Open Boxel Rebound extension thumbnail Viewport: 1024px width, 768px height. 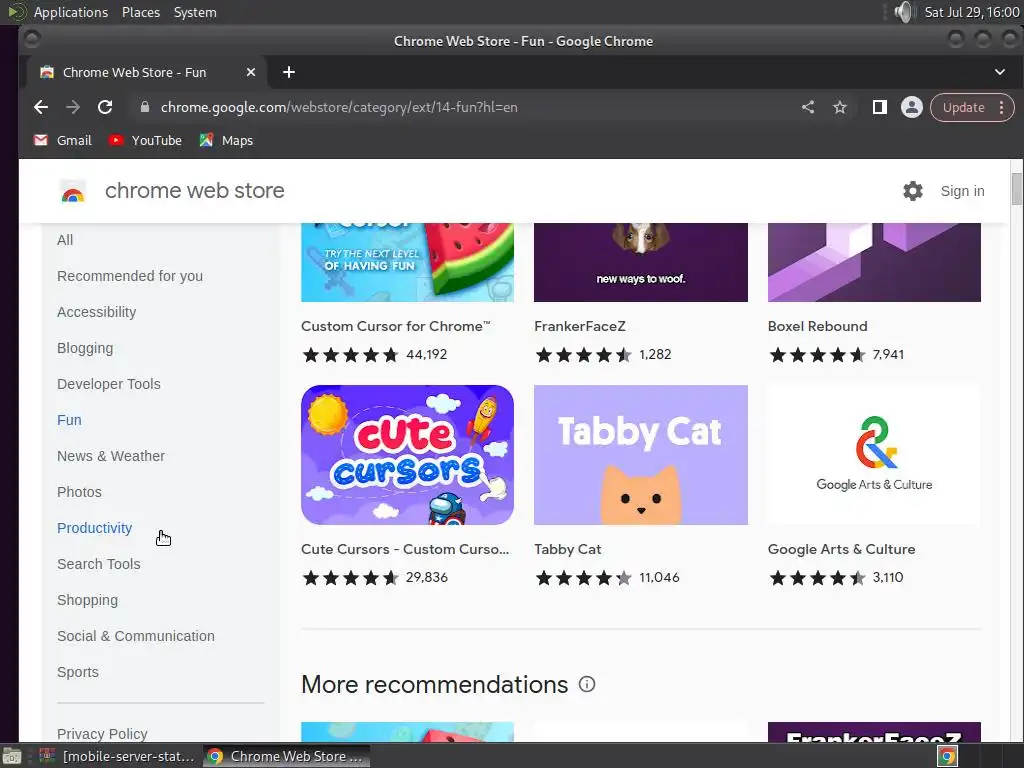pos(874,263)
